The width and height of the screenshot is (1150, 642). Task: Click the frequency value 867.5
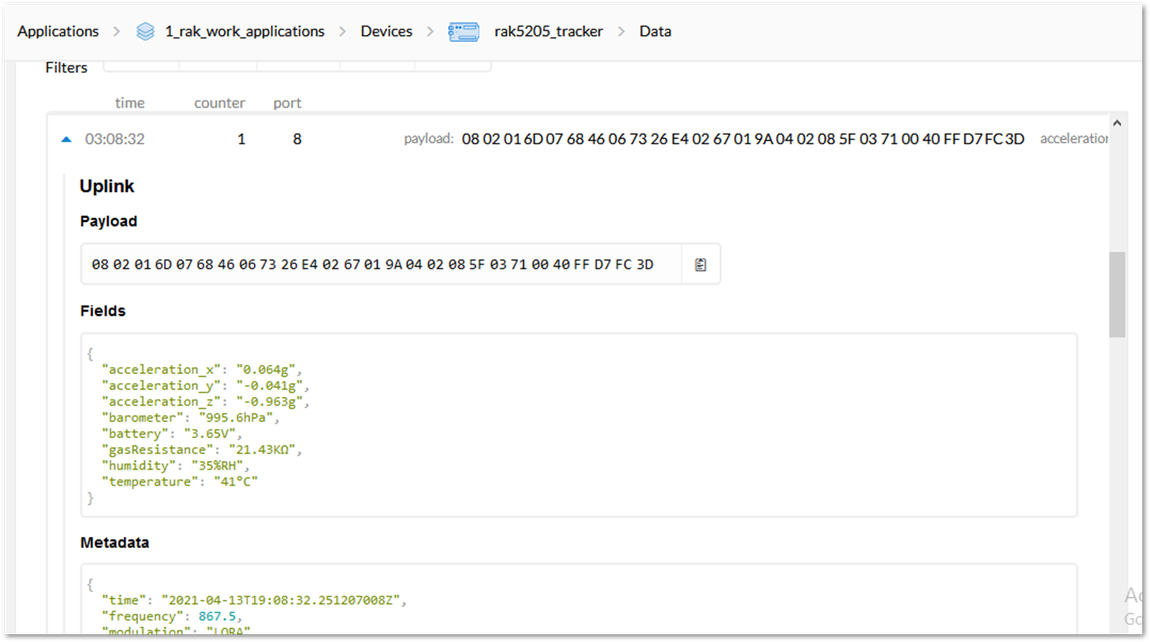(x=217, y=617)
